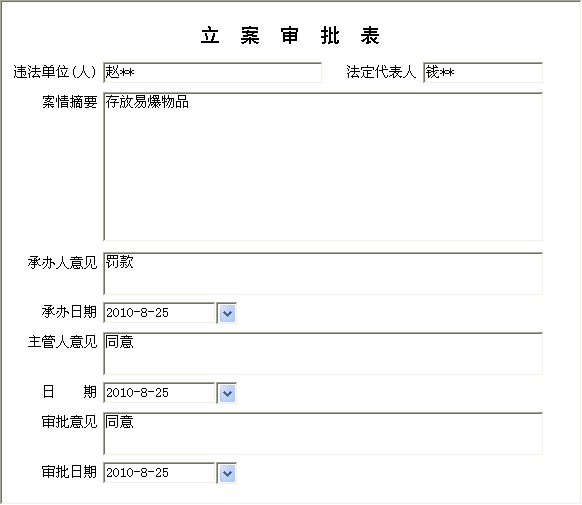Click the 违法单位(人) label
Screen dimensions: 582x505
coord(55,72)
